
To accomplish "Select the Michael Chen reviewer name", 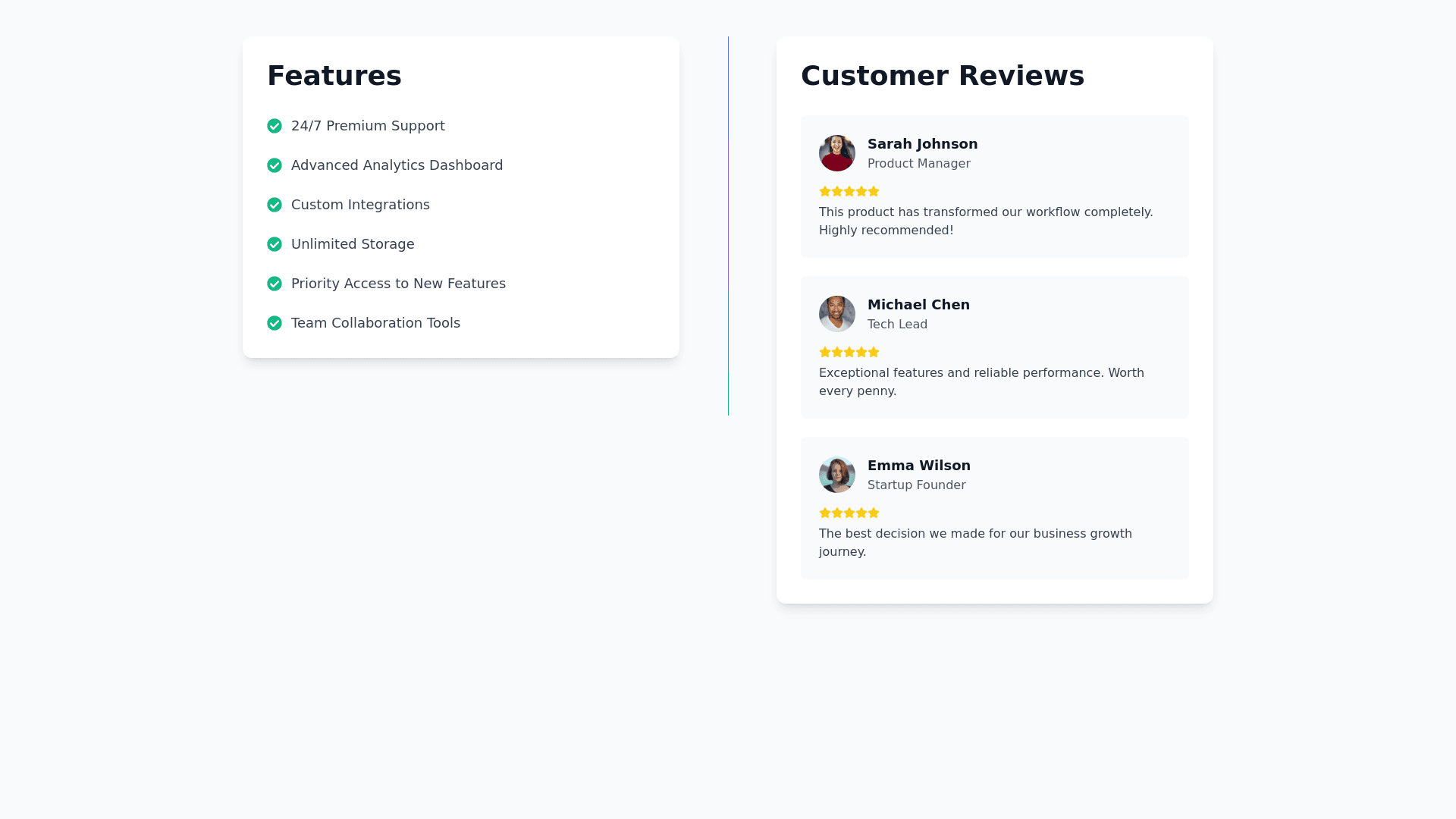I will click(918, 305).
